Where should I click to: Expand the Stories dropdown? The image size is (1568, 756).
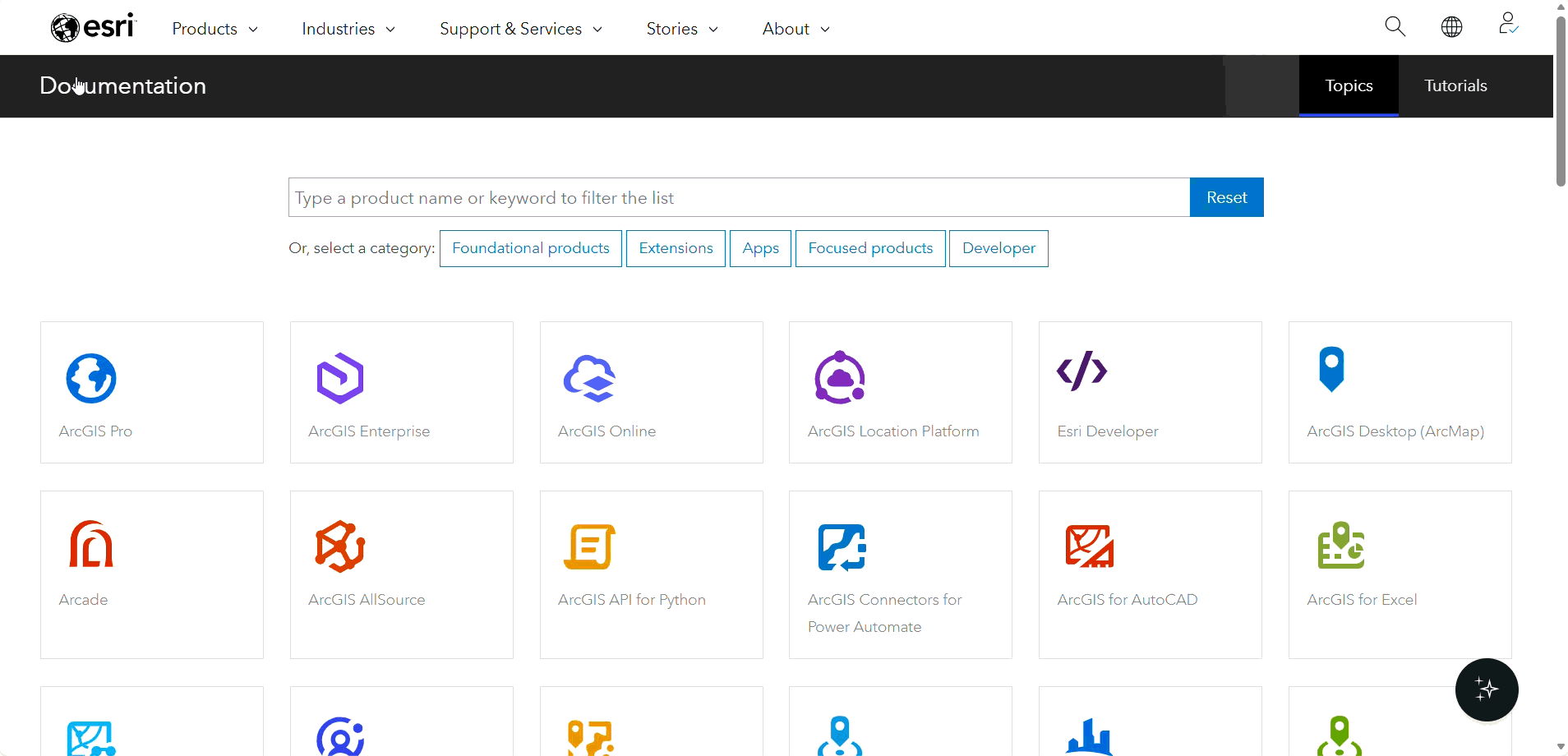coord(681,28)
